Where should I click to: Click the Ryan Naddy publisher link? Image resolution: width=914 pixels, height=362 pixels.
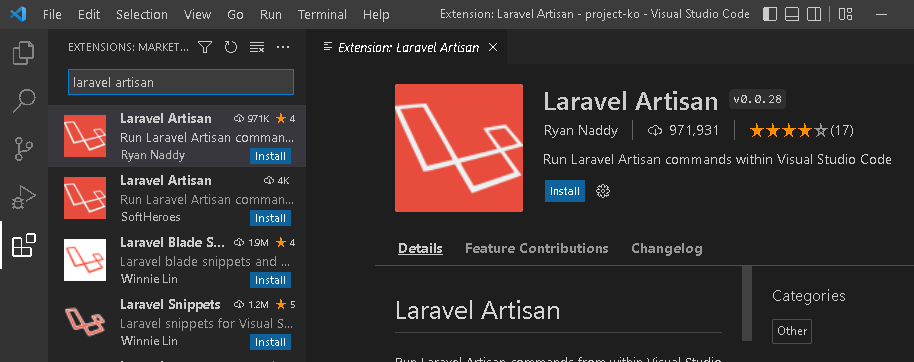(x=581, y=130)
